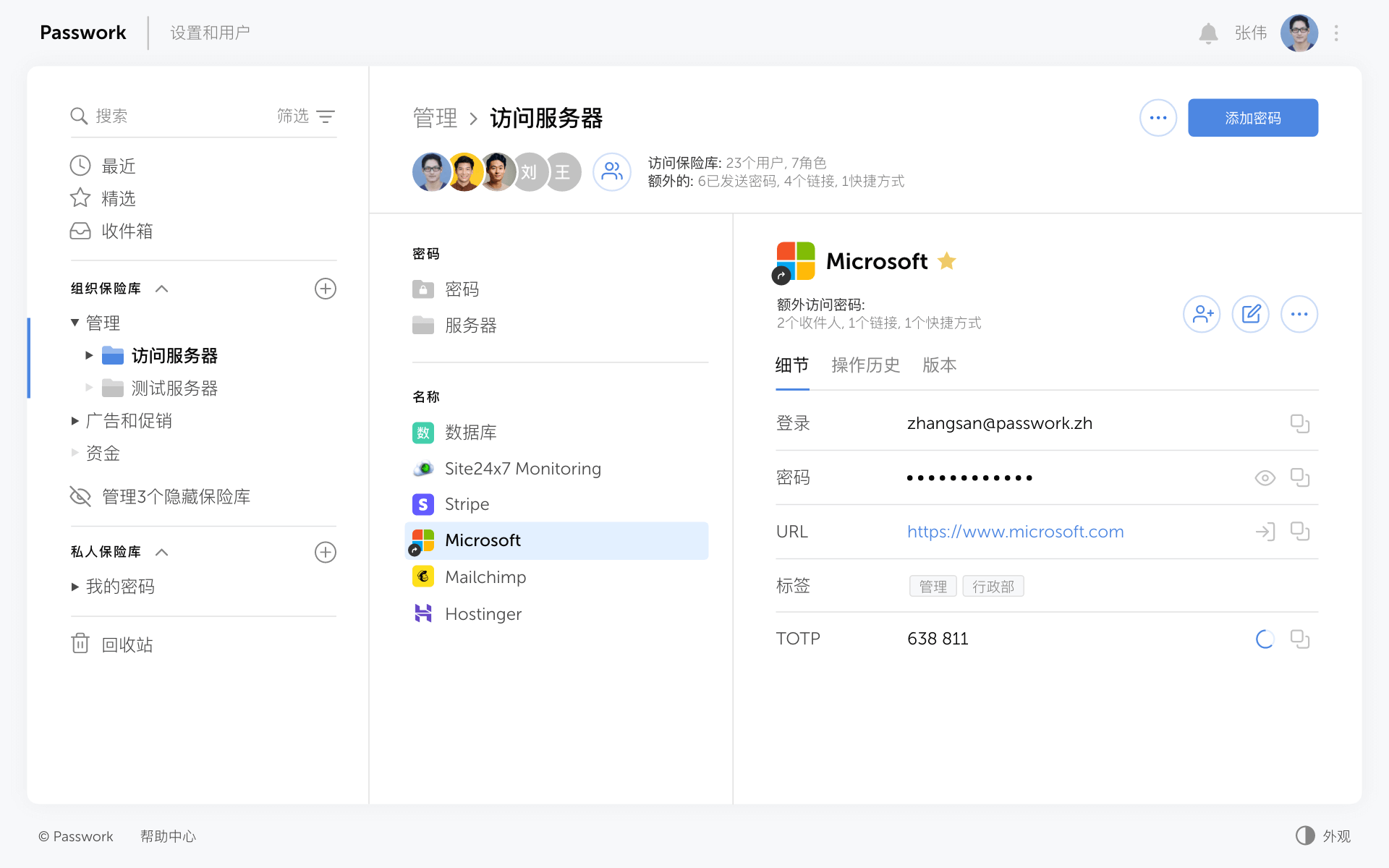Click the 刘 user avatar
This screenshot has height=868, width=1389.
529,171
